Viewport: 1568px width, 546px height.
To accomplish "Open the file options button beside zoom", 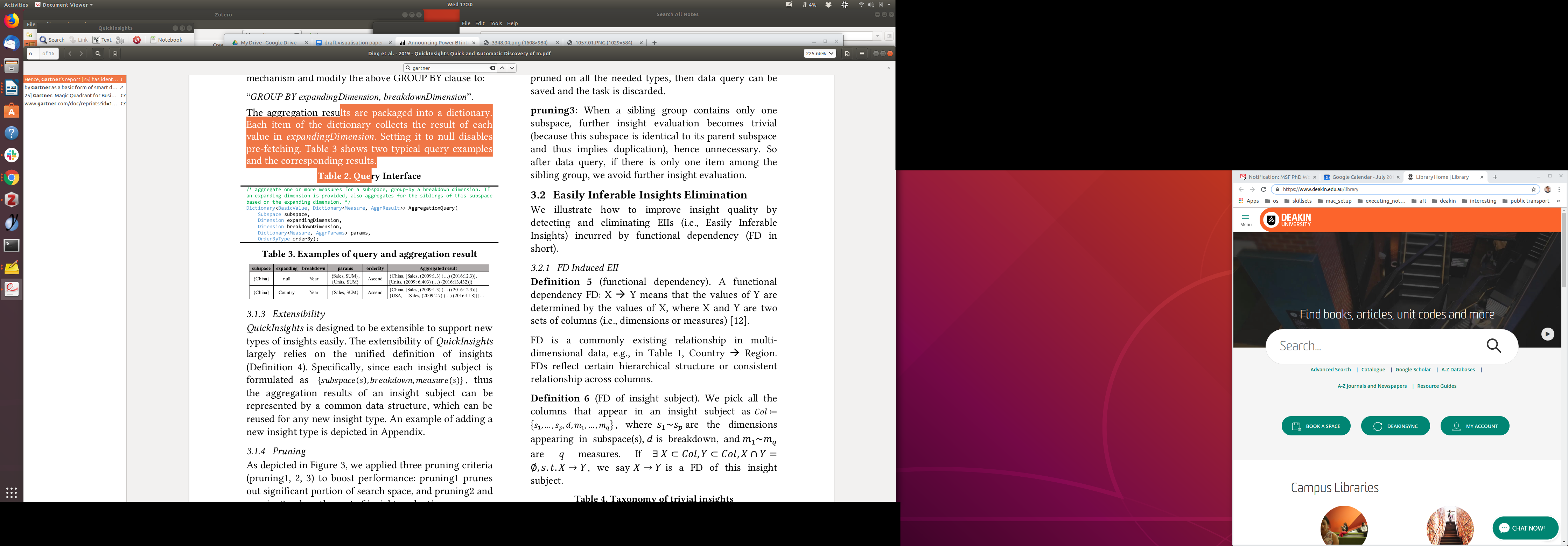I will 847,54.
